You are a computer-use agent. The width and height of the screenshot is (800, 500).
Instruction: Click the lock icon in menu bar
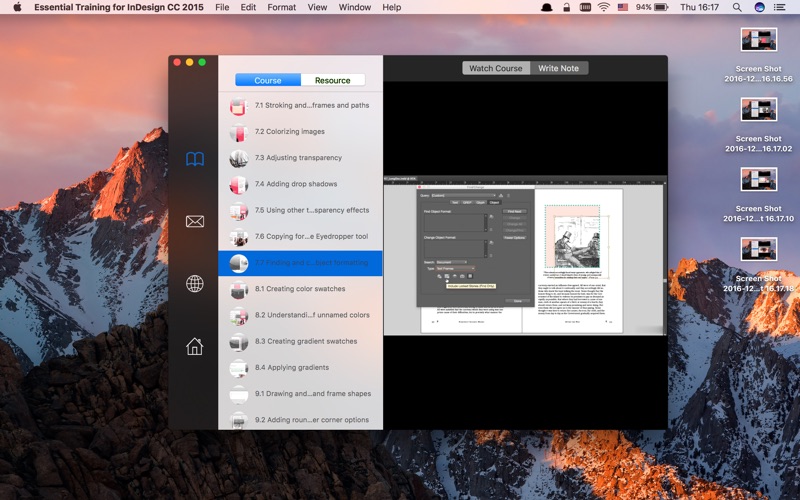click(x=566, y=7)
